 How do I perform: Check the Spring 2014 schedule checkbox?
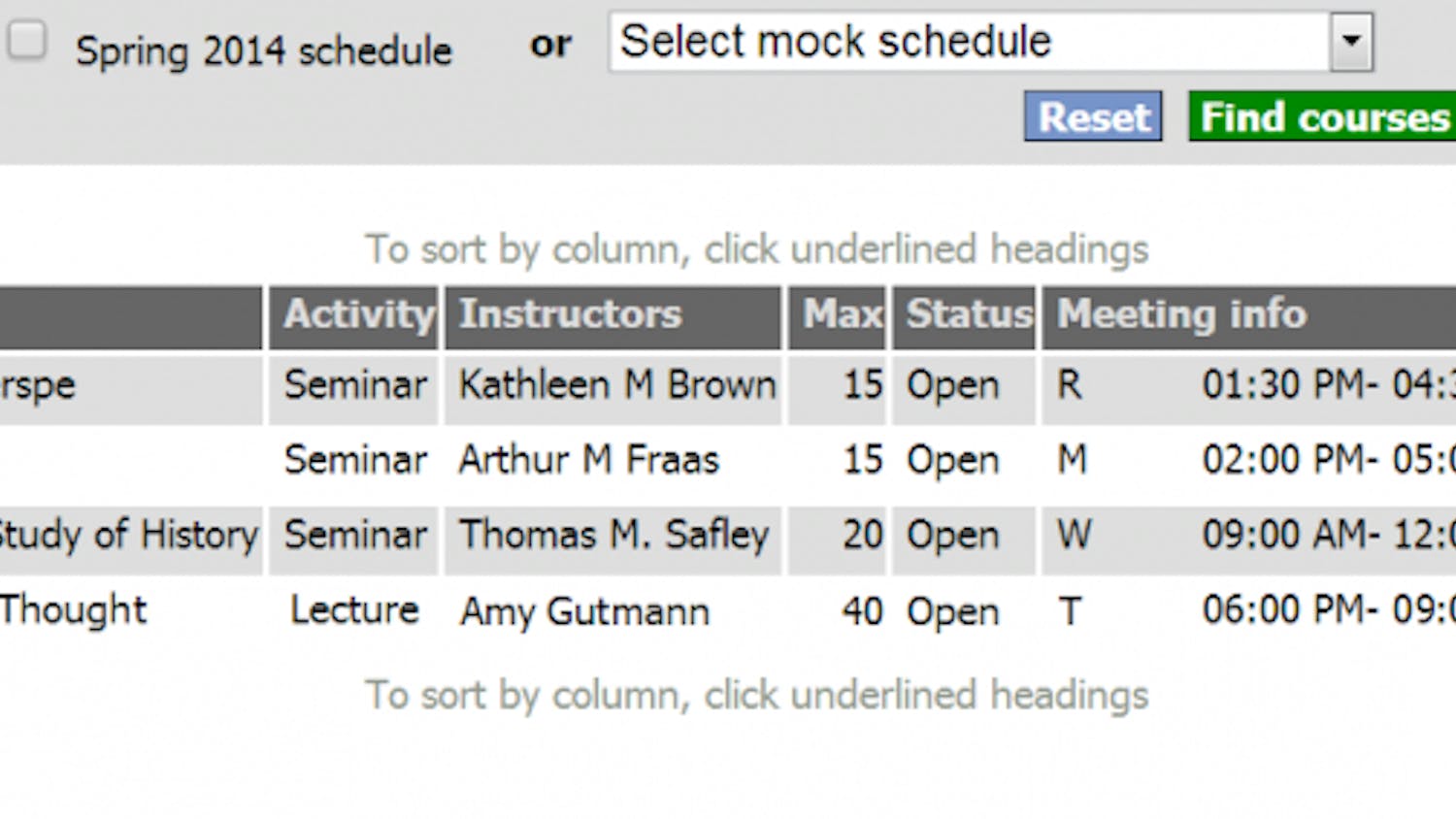27,42
